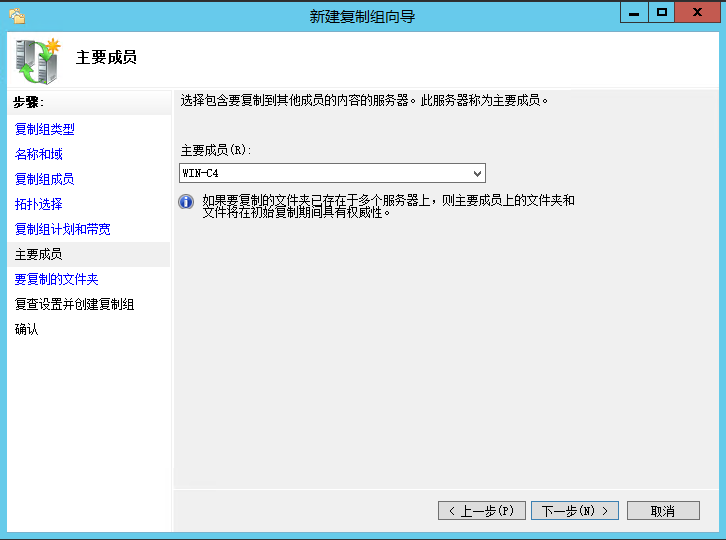
Task: Click the 取消 cancel button
Action: tap(663, 510)
